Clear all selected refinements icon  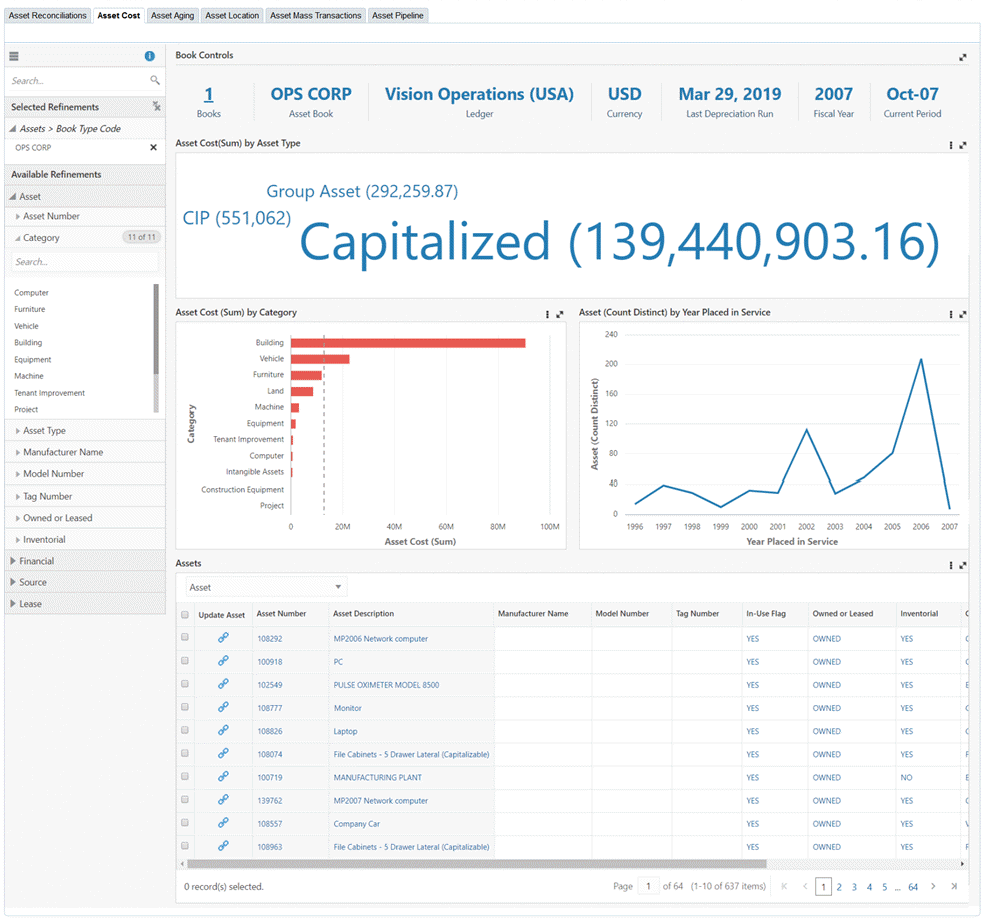pos(157,106)
